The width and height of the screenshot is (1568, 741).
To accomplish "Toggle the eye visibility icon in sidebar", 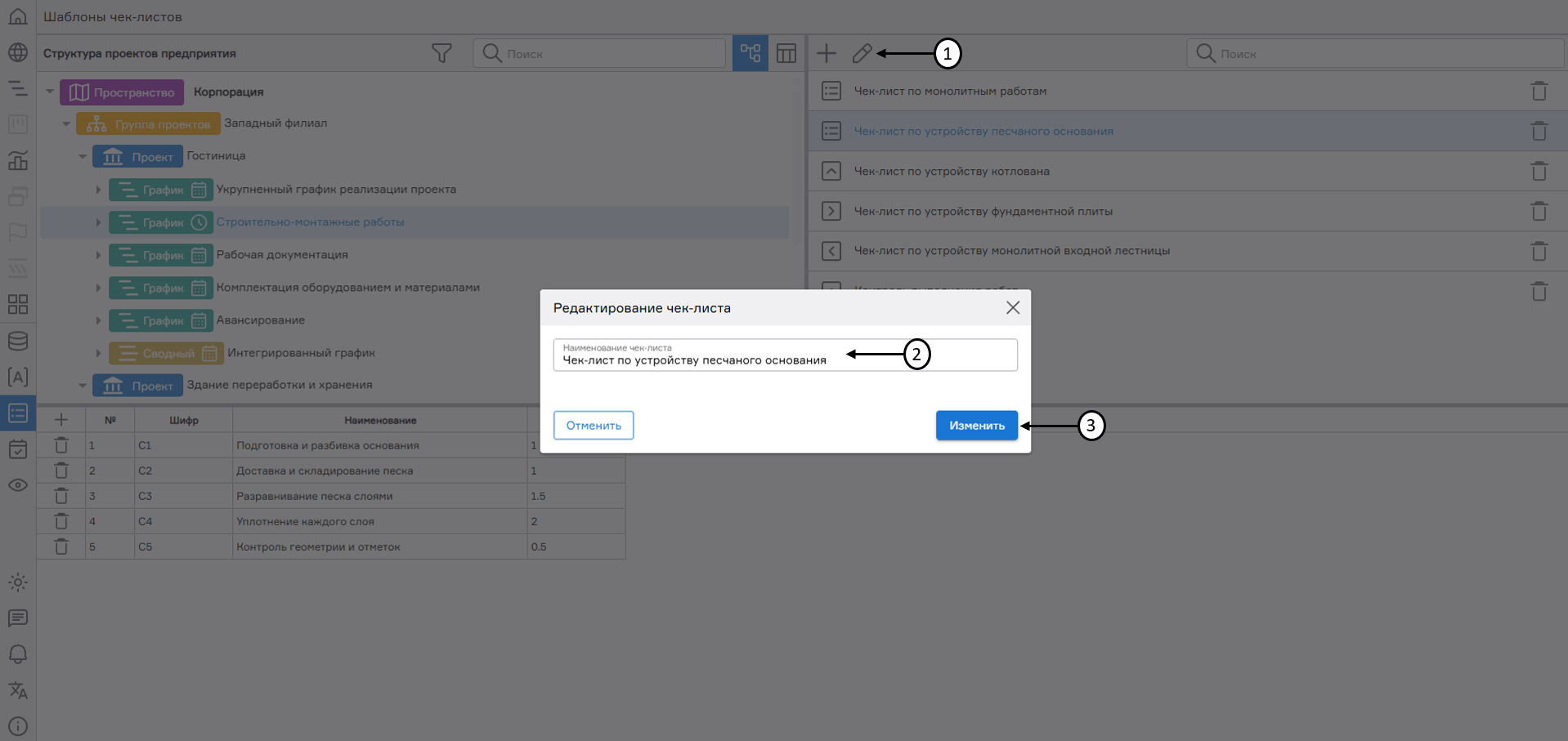I will [x=18, y=485].
